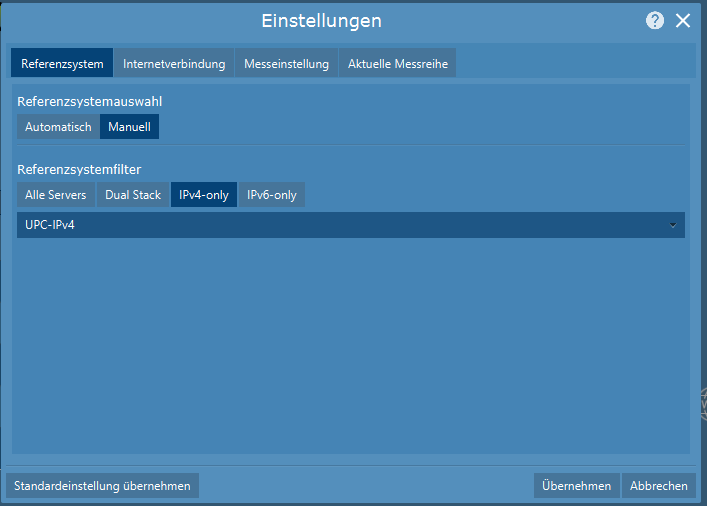Apply settings with Übernehmen
This screenshot has height=506, width=707.
[576, 486]
